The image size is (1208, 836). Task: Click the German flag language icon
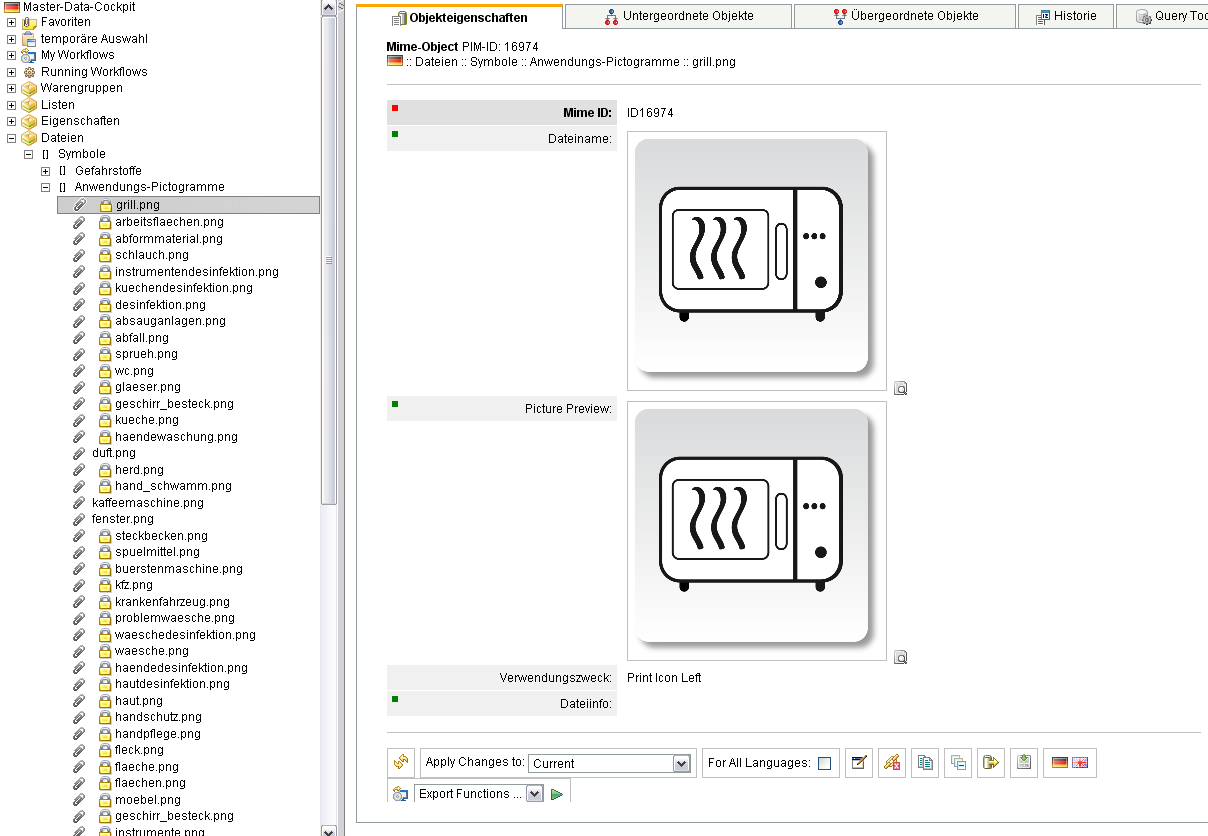[x=1060, y=763]
